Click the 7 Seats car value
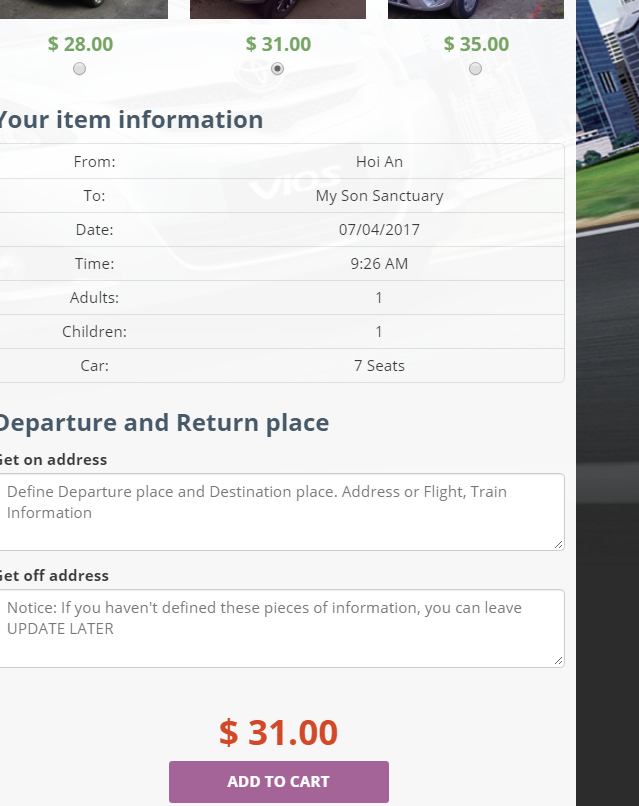 pos(379,366)
